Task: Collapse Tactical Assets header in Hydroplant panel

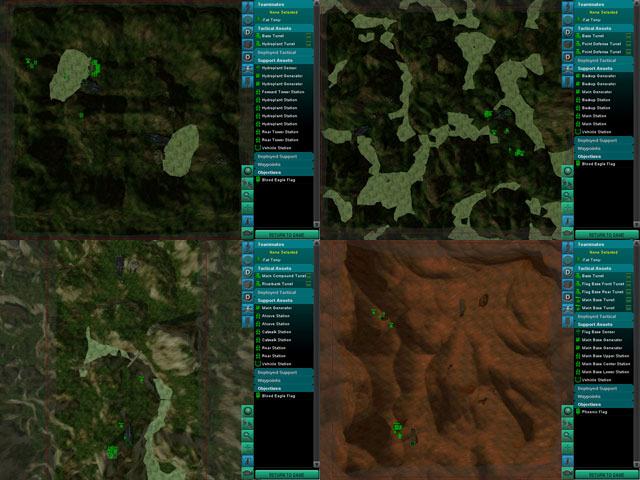Action: pyautogui.click(x=284, y=28)
